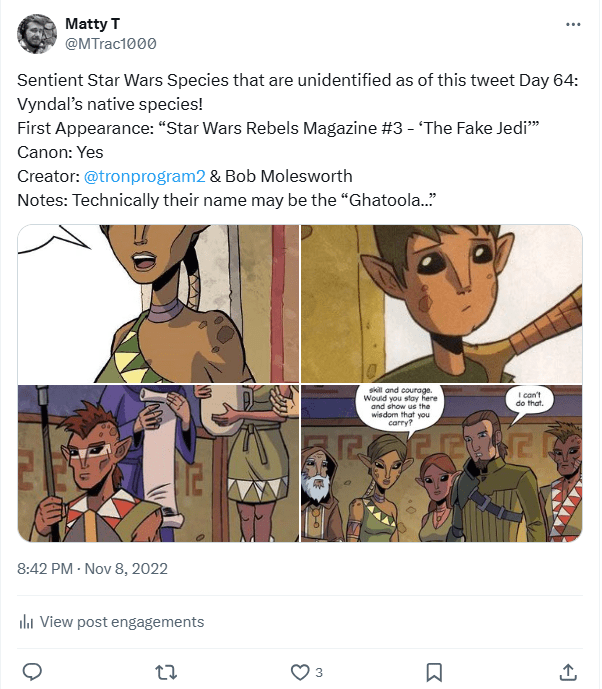Click the Reply speech bubble icon
602x689 pixels.
[32, 671]
